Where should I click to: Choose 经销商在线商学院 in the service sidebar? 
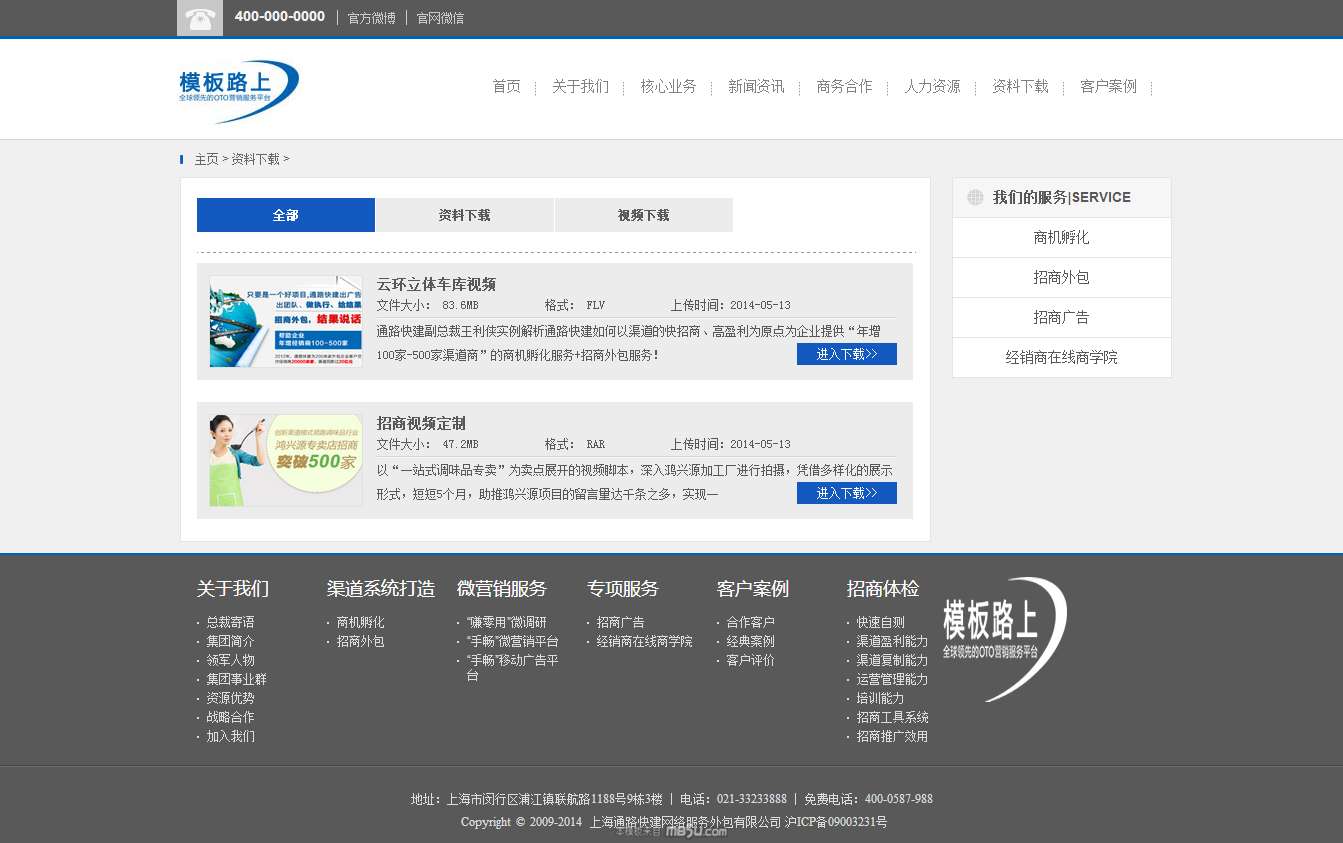1061,358
